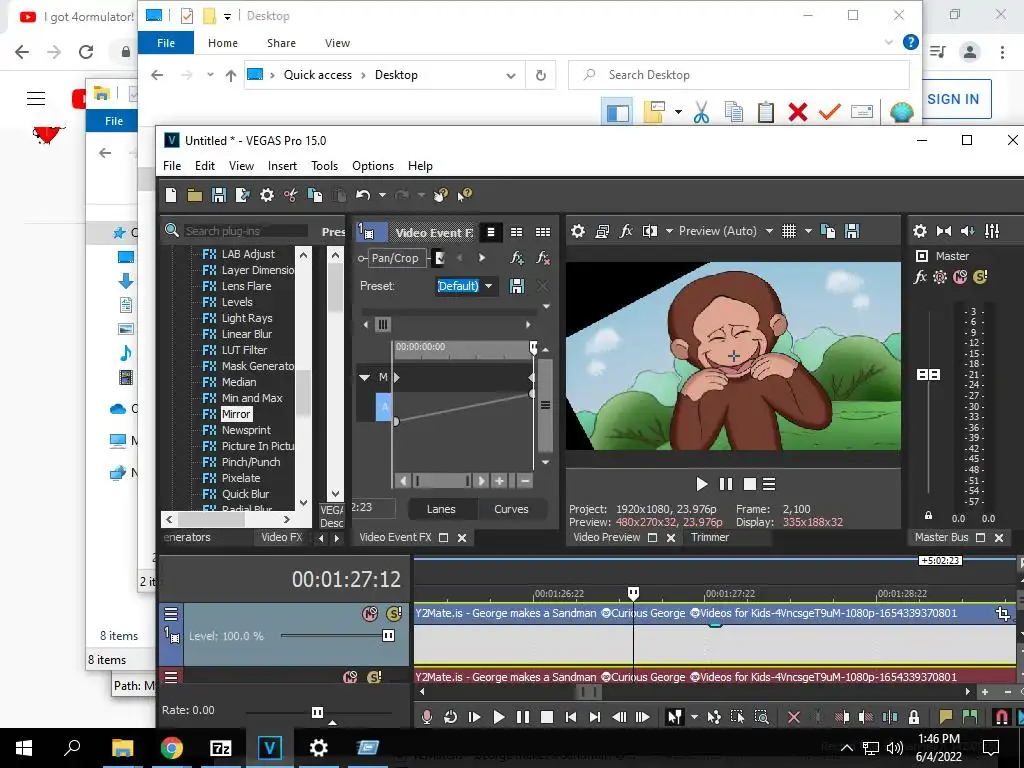The width and height of the screenshot is (1024, 768).
Task: Open the Share tab in Desktop Explorer
Action: click(x=281, y=43)
